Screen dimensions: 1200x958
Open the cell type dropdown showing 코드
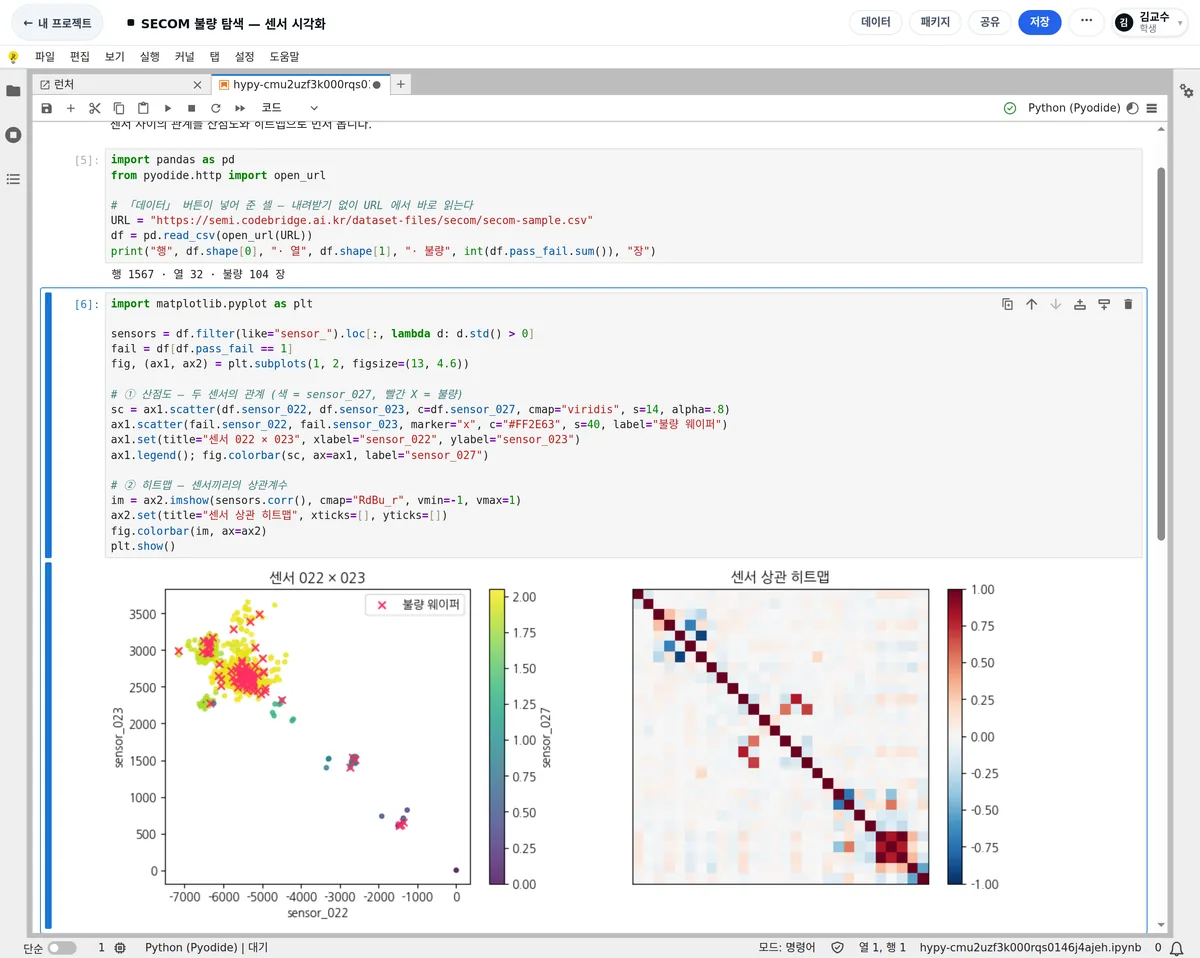tap(290, 108)
